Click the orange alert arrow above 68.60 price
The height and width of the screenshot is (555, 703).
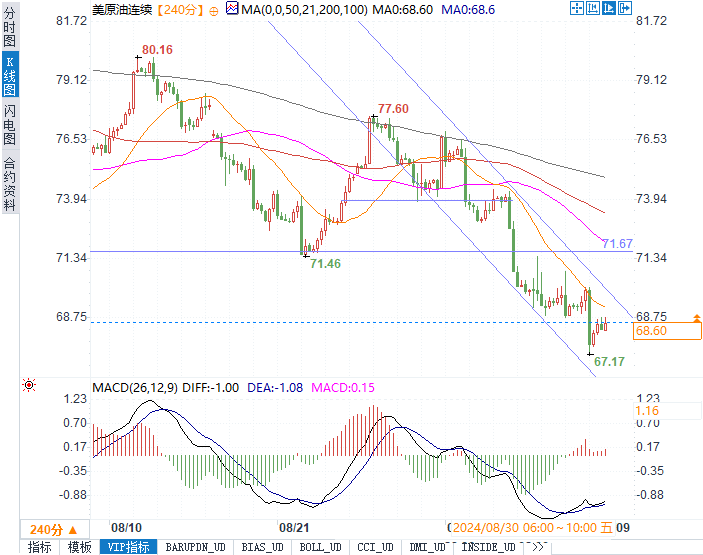(697, 318)
